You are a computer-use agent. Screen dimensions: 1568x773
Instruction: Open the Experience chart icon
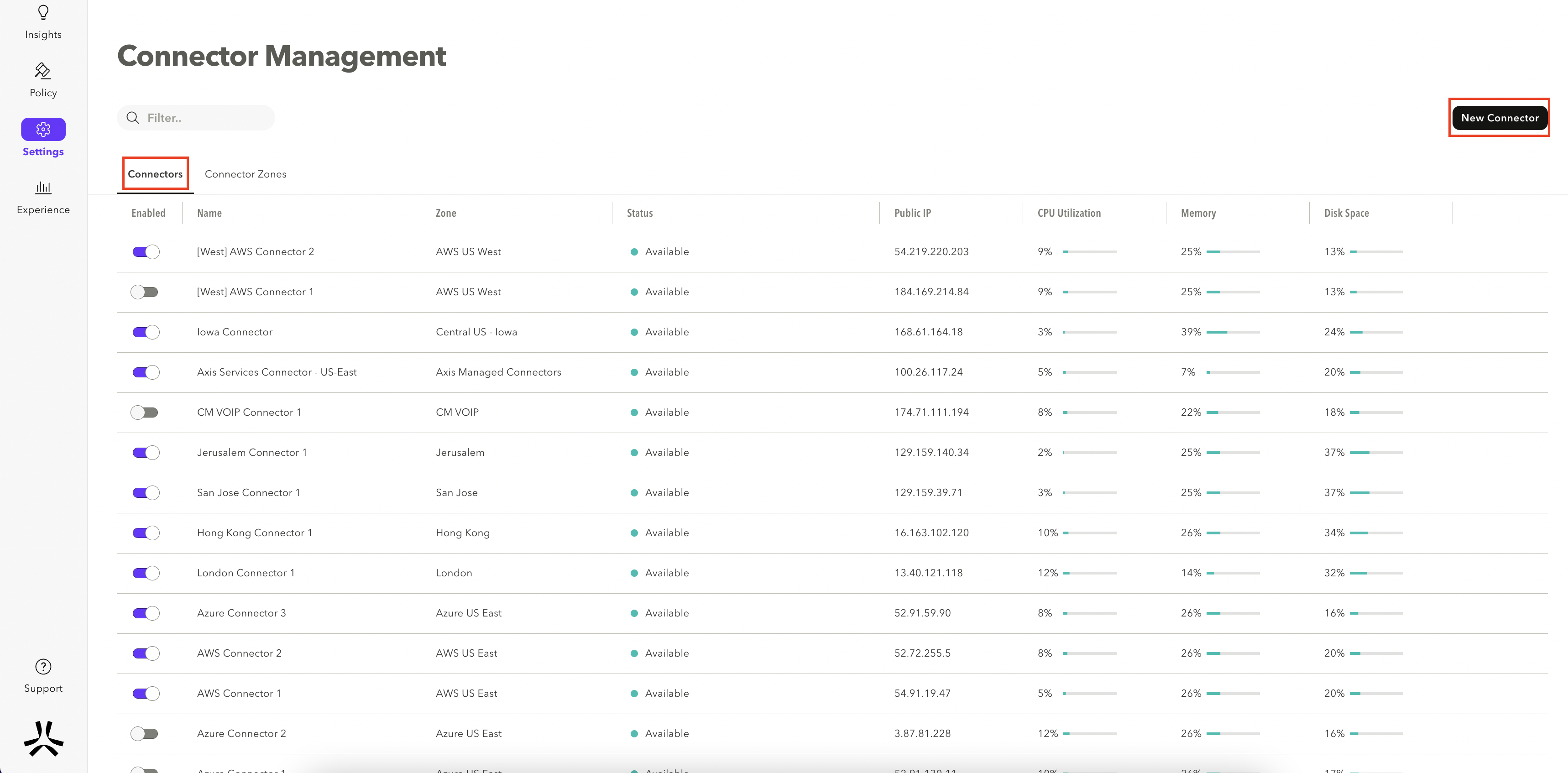coord(43,188)
